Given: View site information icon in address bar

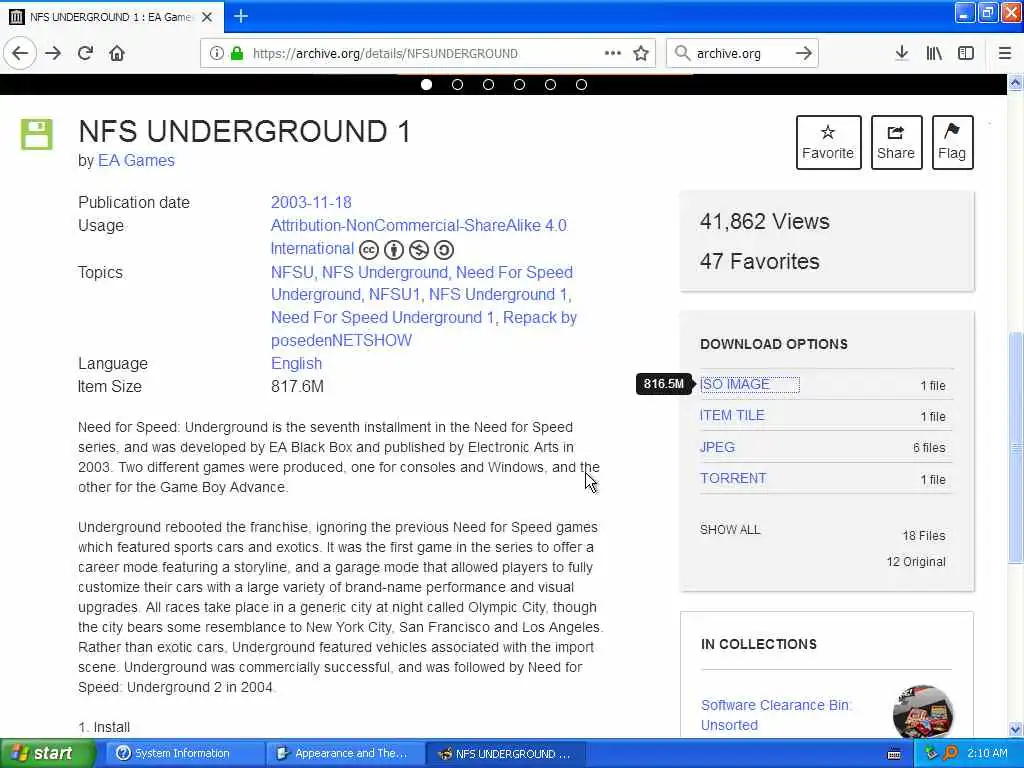Looking at the screenshot, I should (x=216, y=54).
